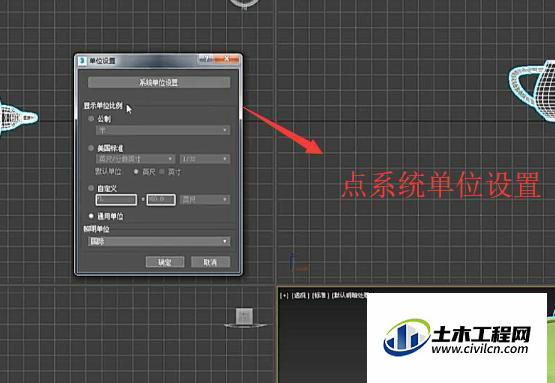Select the 通用单位 generic units radio option
The image size is (555, 383).
point(91,216)
